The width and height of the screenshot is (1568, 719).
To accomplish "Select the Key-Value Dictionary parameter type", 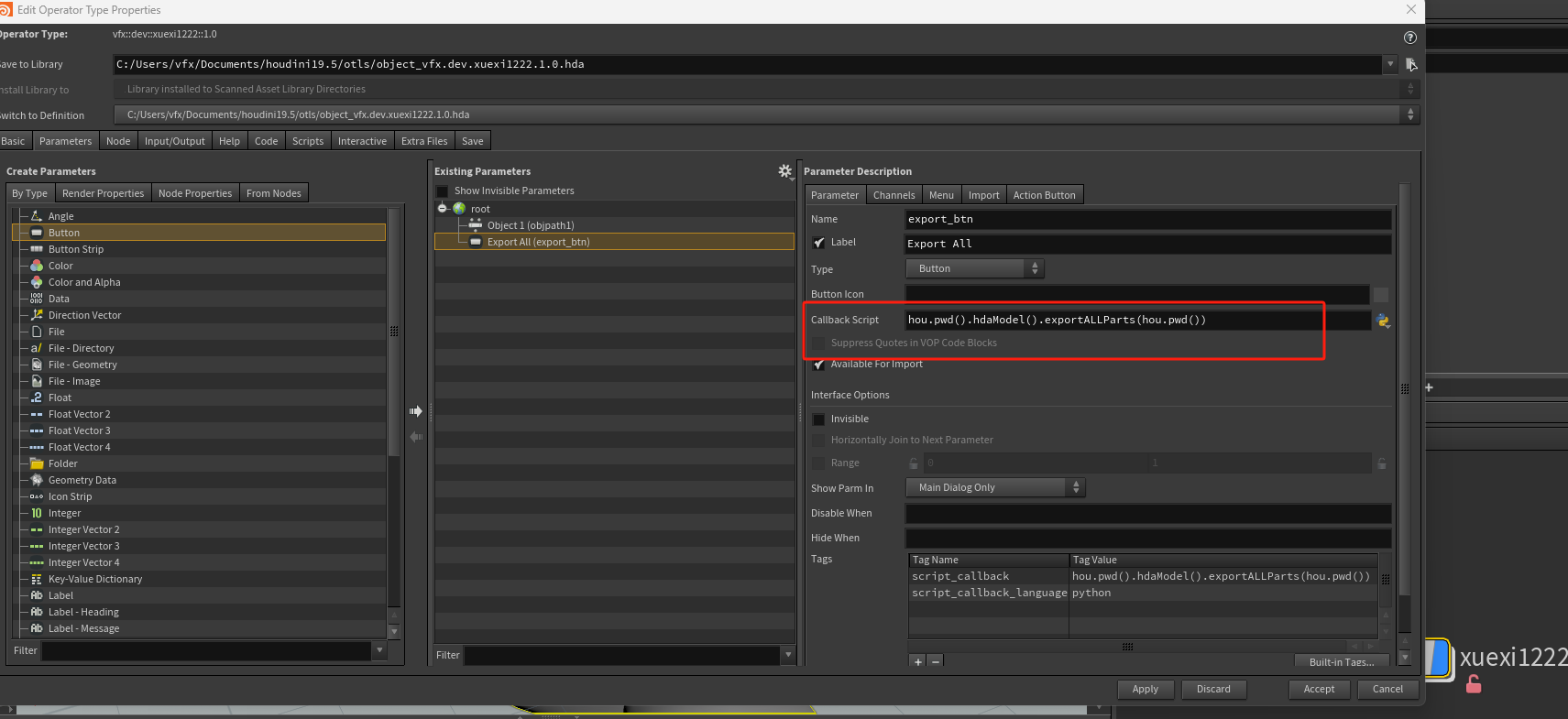I will (x=95, y=579).
